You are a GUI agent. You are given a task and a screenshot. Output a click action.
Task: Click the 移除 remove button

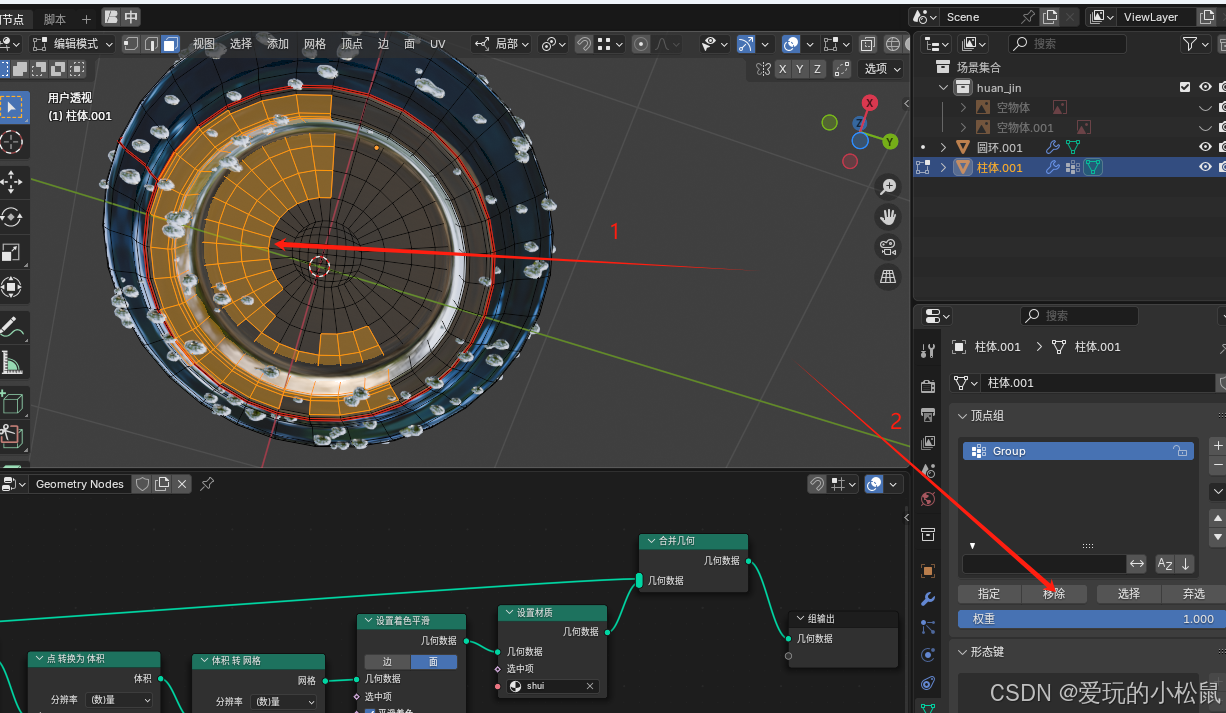pyautogui.click(x=1054, y=593)
